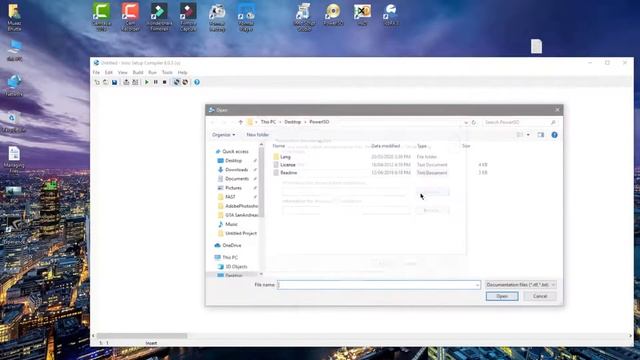Select the Recycle Bin desktop icon
Image resolution: width=640 pixels, height=360 pixels.
click(13, 122)
